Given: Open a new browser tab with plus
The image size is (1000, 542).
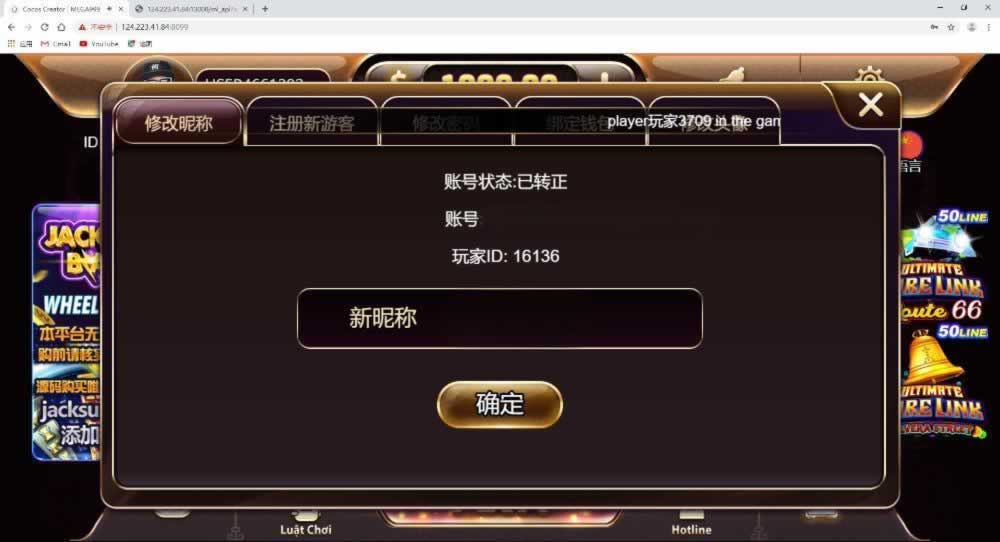Looking at the screenshot, I should pyautogui.click(x=265, y=9).
